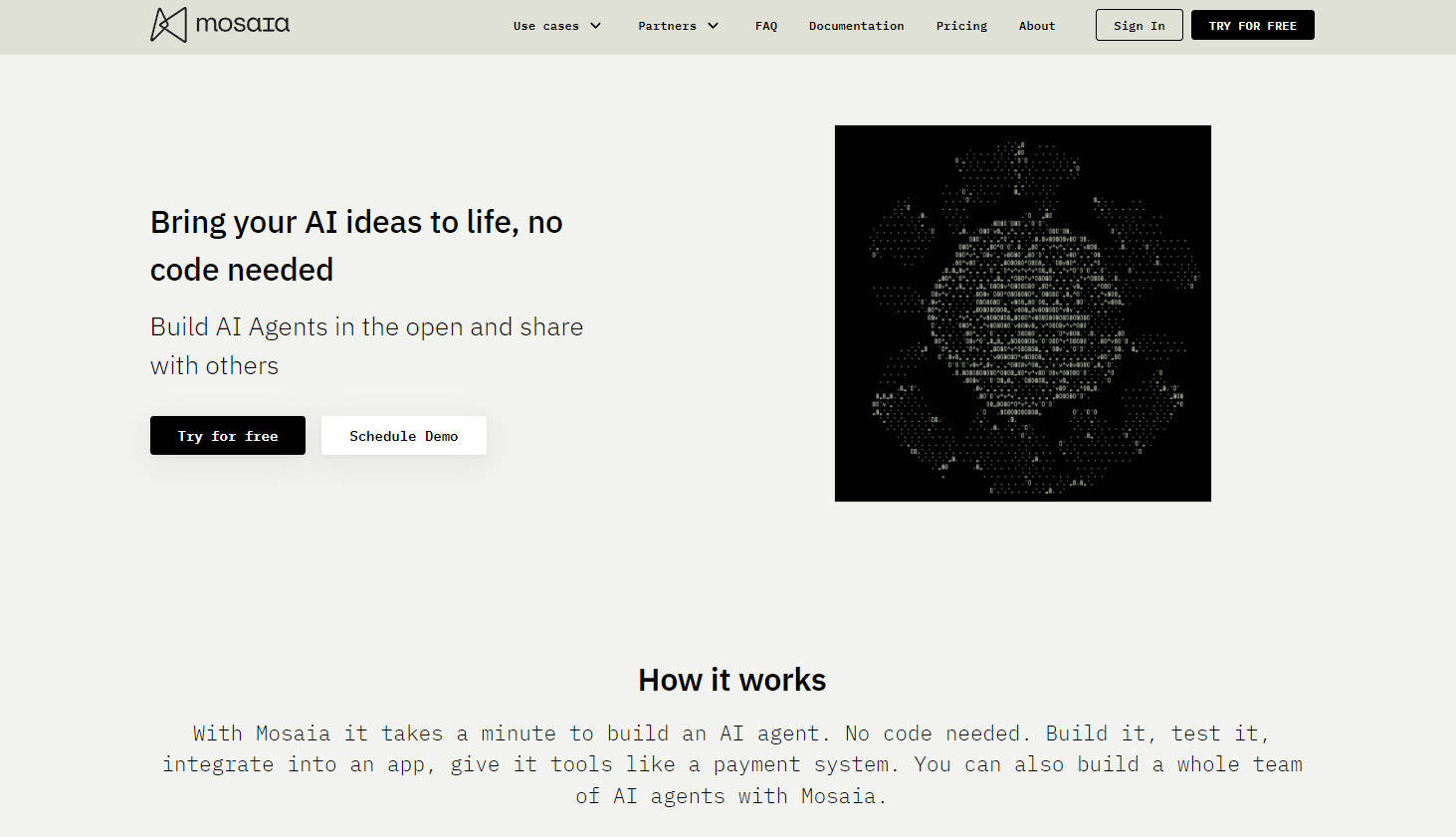Viewport: 1456px width, 837px height.
Task: Click the empty navigation bar area left of Use cases
Action: (x=398, y=26)
